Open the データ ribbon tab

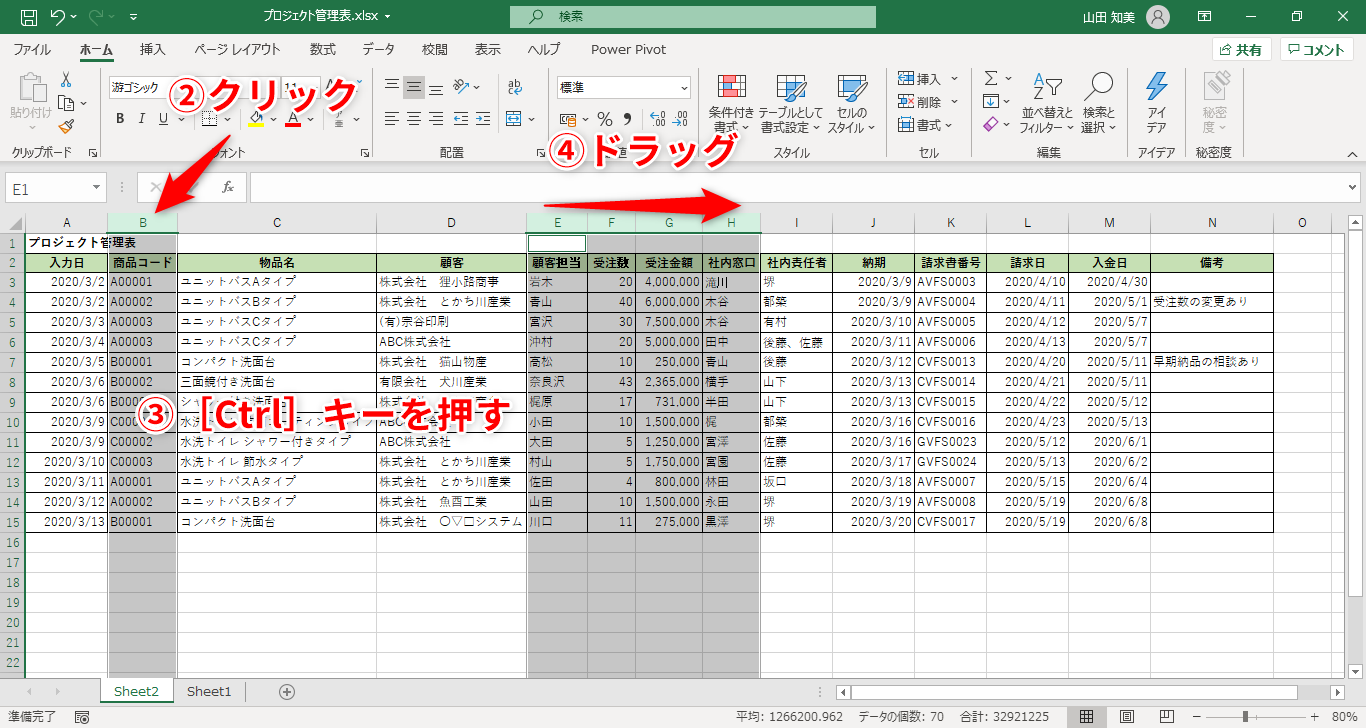[x=378, y=49]
